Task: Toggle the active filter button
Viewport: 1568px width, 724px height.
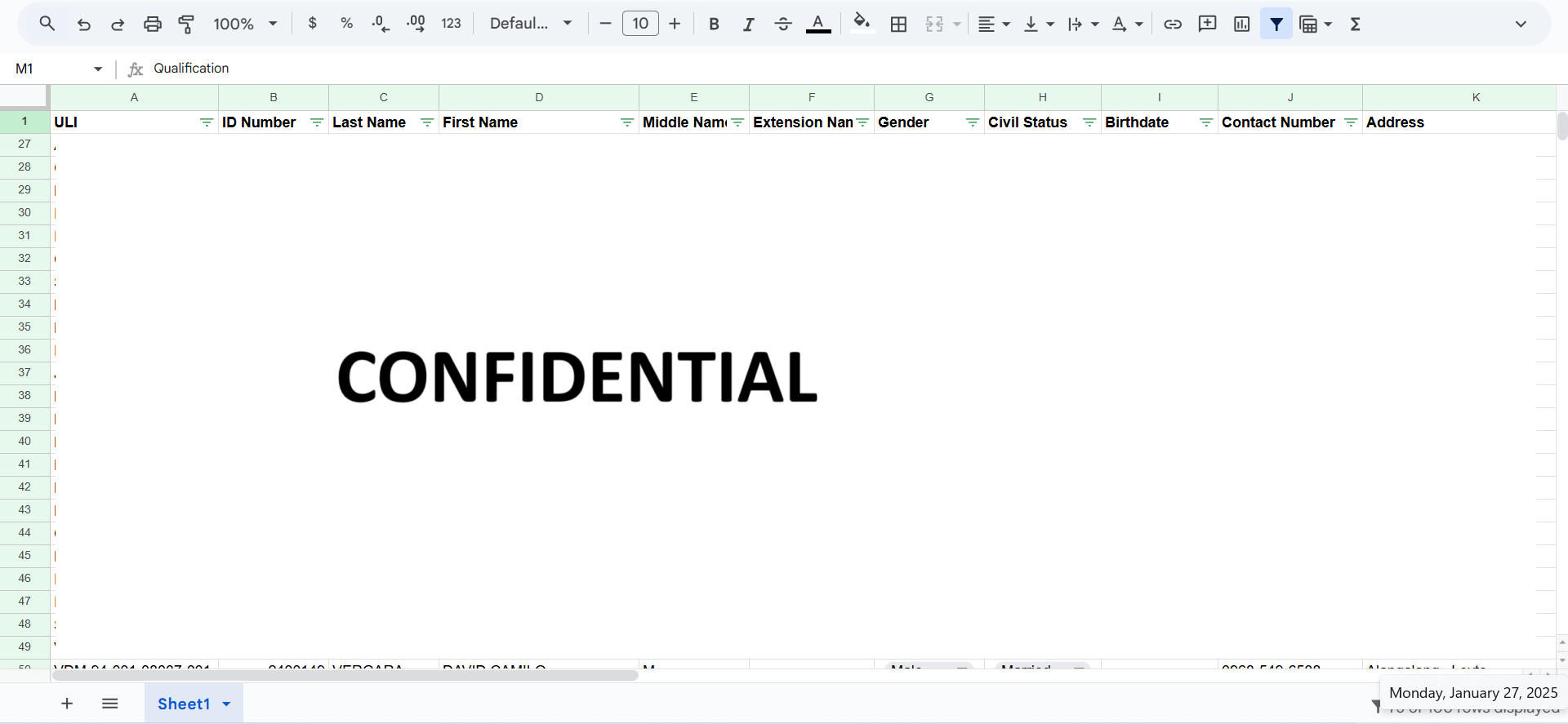Action: 1276,24
